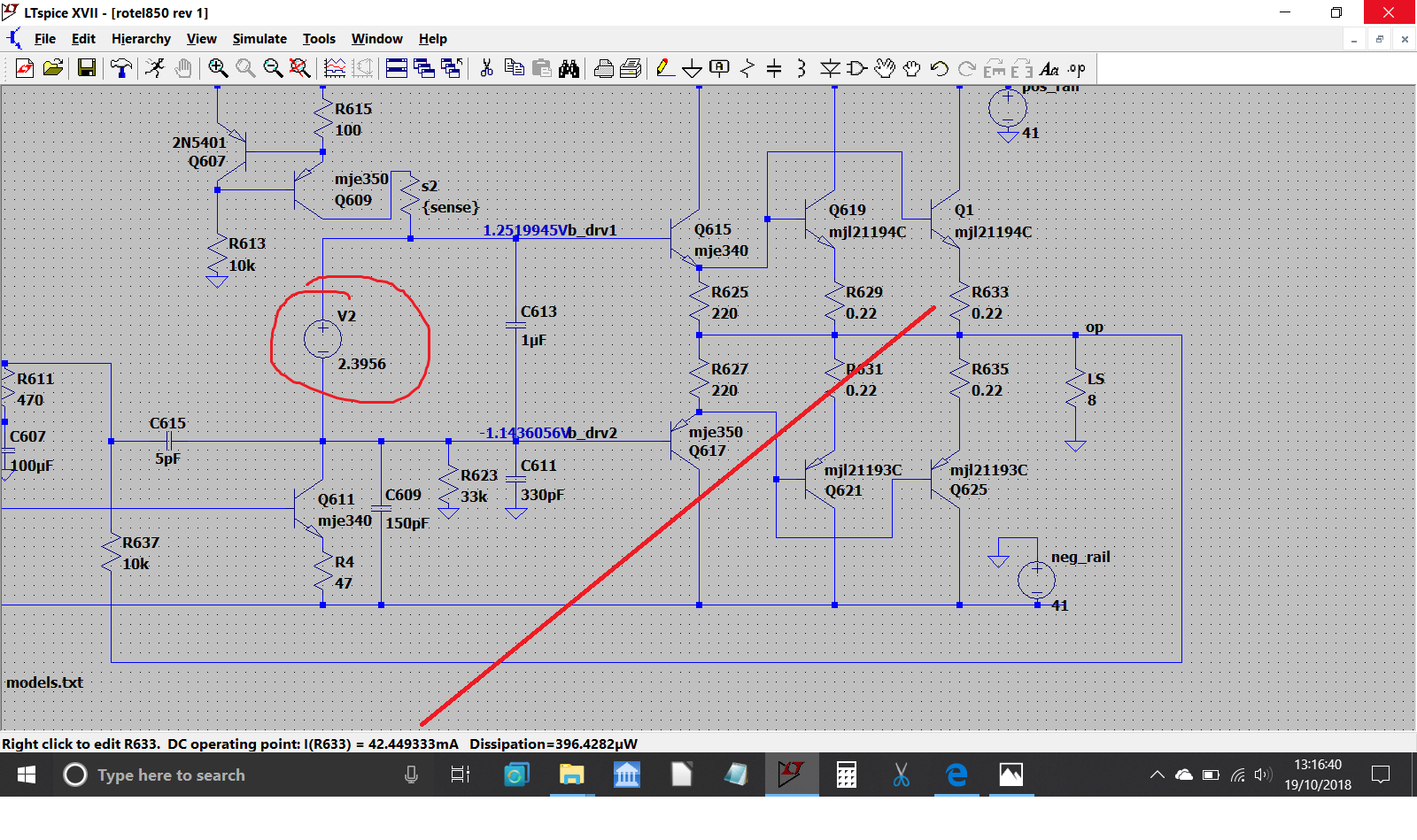The image size is (1417, 840).
Task: Click the Paste clipboard icon
Action: [541, 68]
